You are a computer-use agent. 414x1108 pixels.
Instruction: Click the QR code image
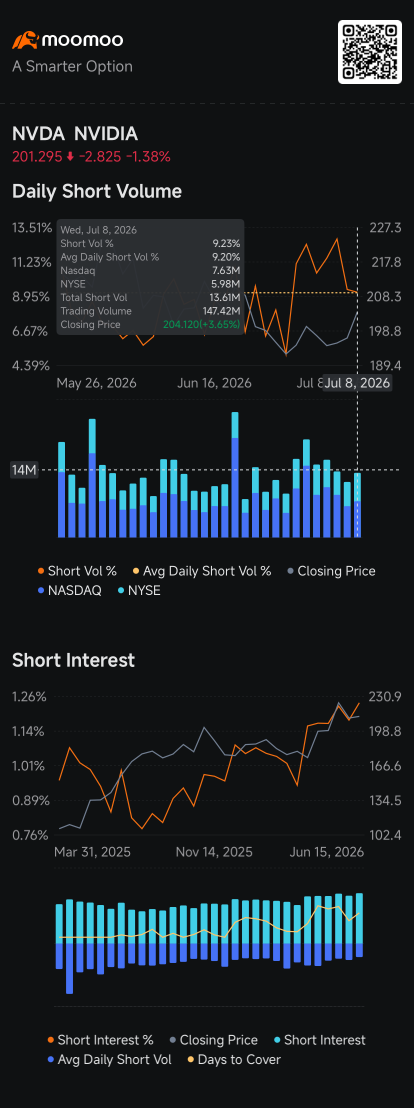click(369, 52)
